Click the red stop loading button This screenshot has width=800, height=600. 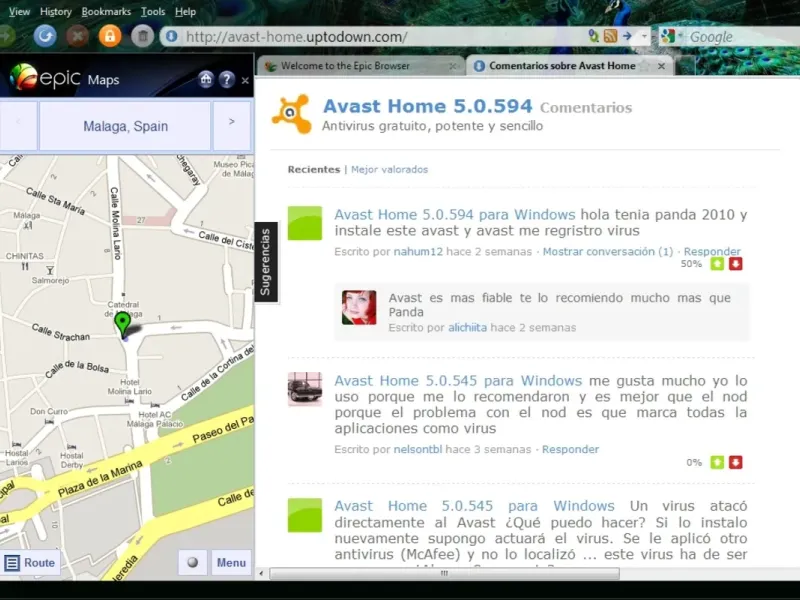point(77,36)
